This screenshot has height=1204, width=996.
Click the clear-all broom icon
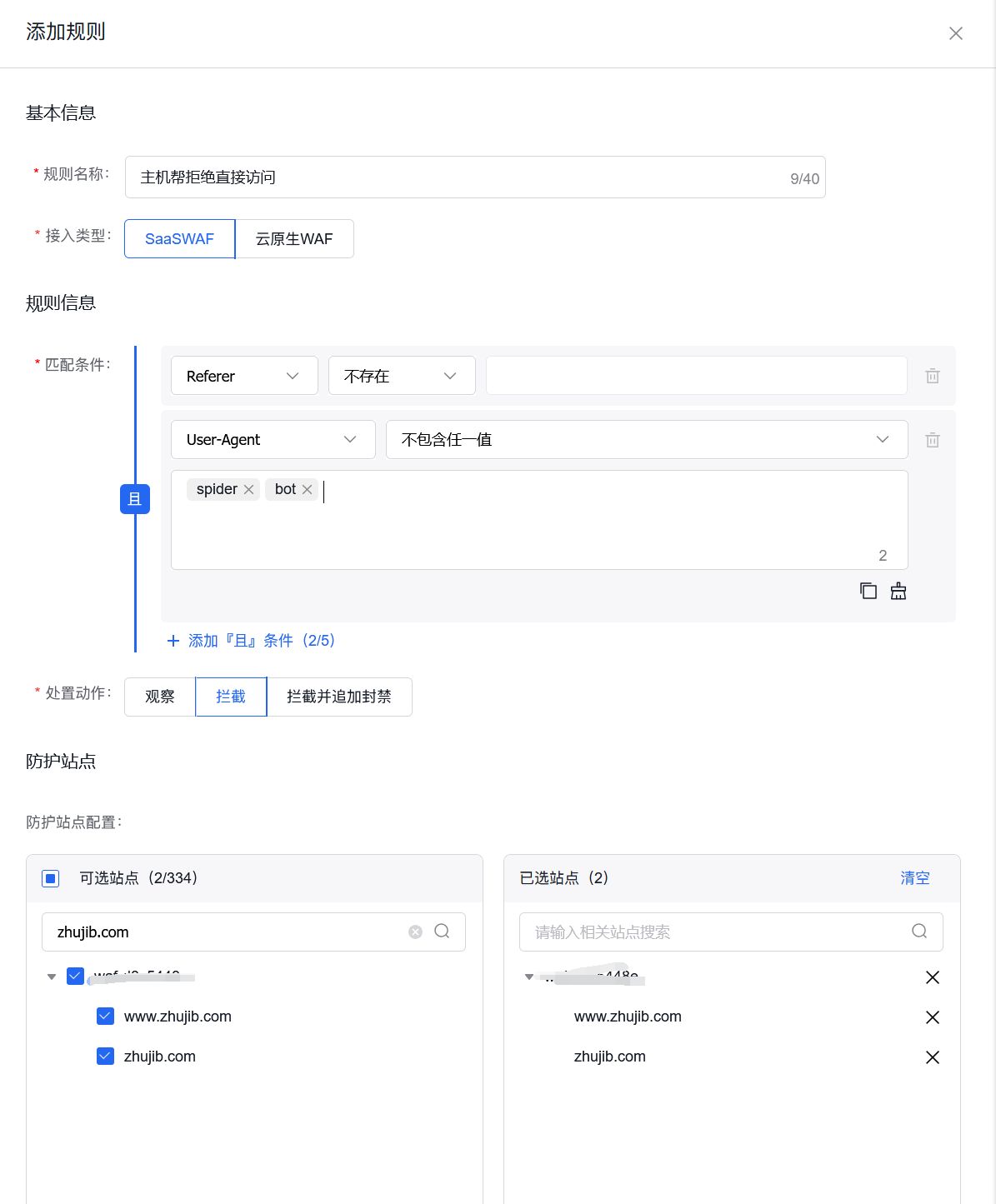[x=898, y=591]
